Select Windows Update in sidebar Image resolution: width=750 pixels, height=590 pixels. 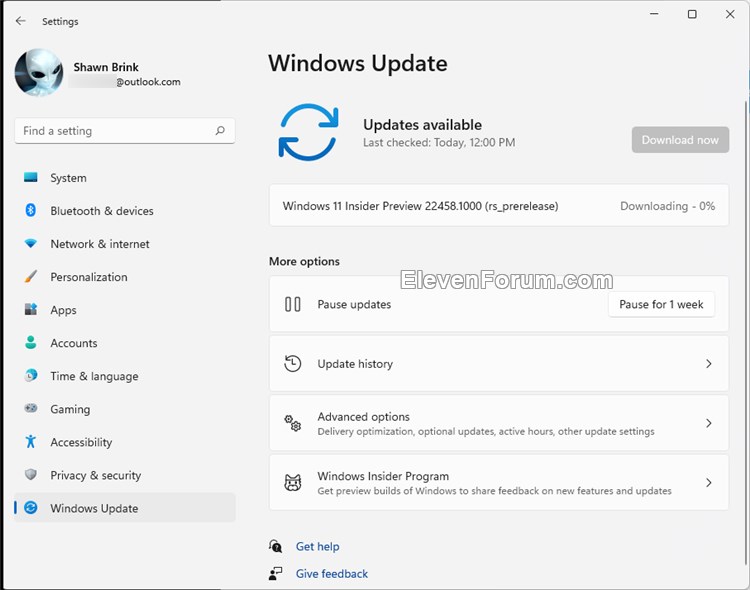(x=125, y=508)
